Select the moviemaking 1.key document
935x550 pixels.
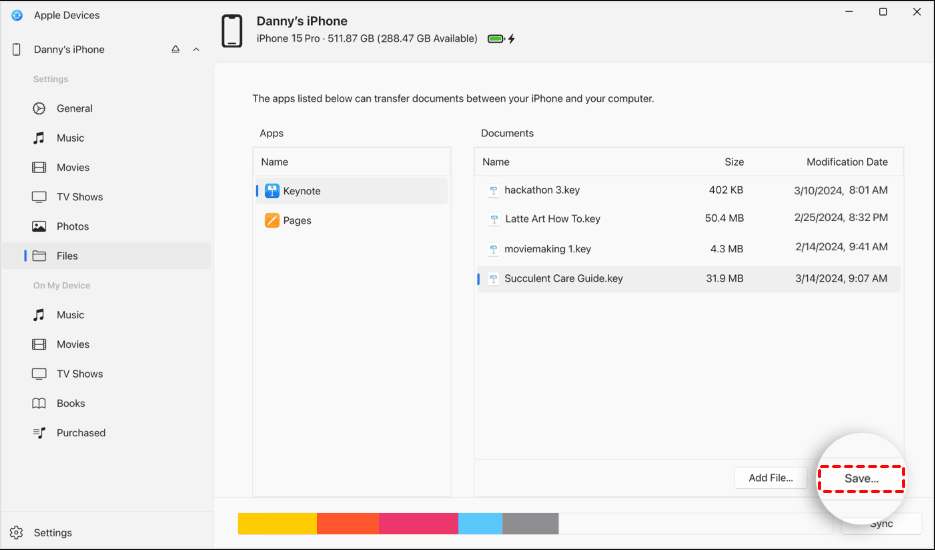click(x=689, y=249)
